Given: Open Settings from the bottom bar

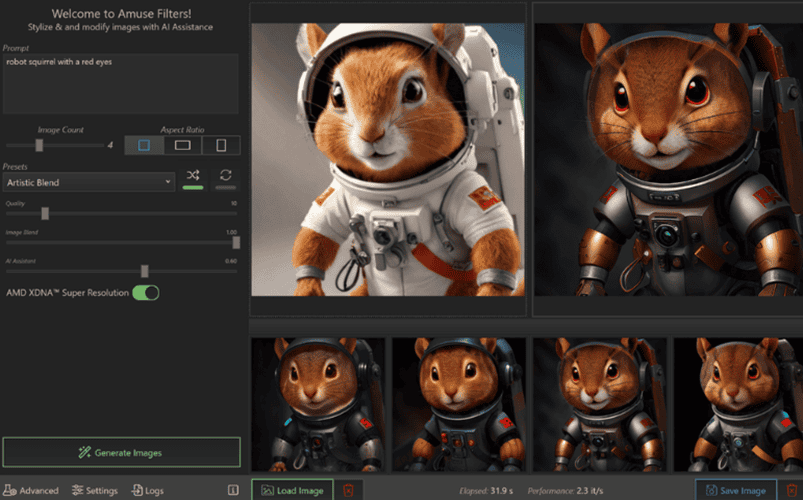Looking at the screenshot, I should pos(95,490).
